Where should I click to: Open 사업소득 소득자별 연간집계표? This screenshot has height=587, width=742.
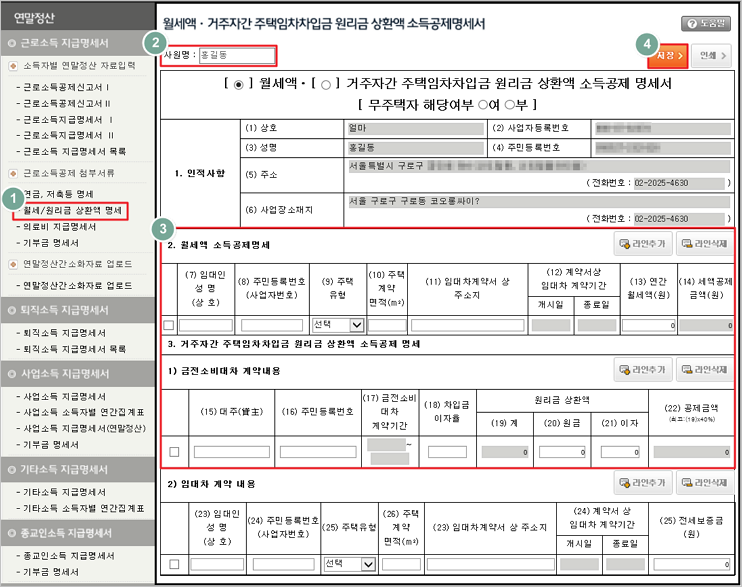pyautogui.click(x=84, y=412)
